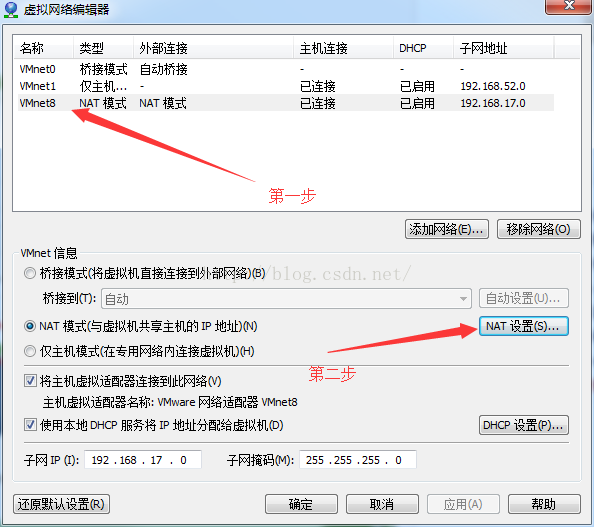Image resolution: width=594 pixels, height=527 pixels.
Task: Click the 取消 button
Action: 382,504
